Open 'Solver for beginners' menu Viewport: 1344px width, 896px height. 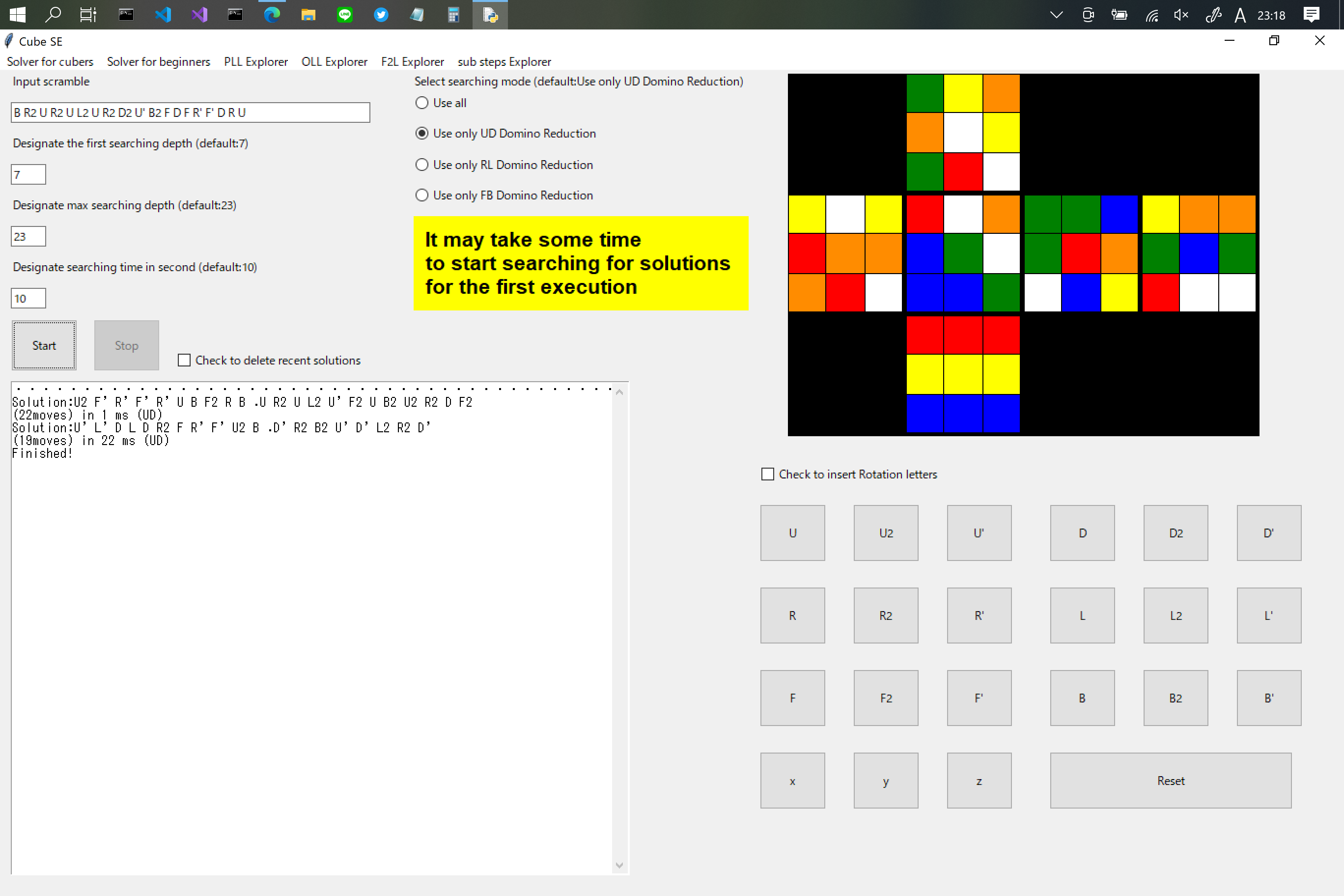(158, 62)
